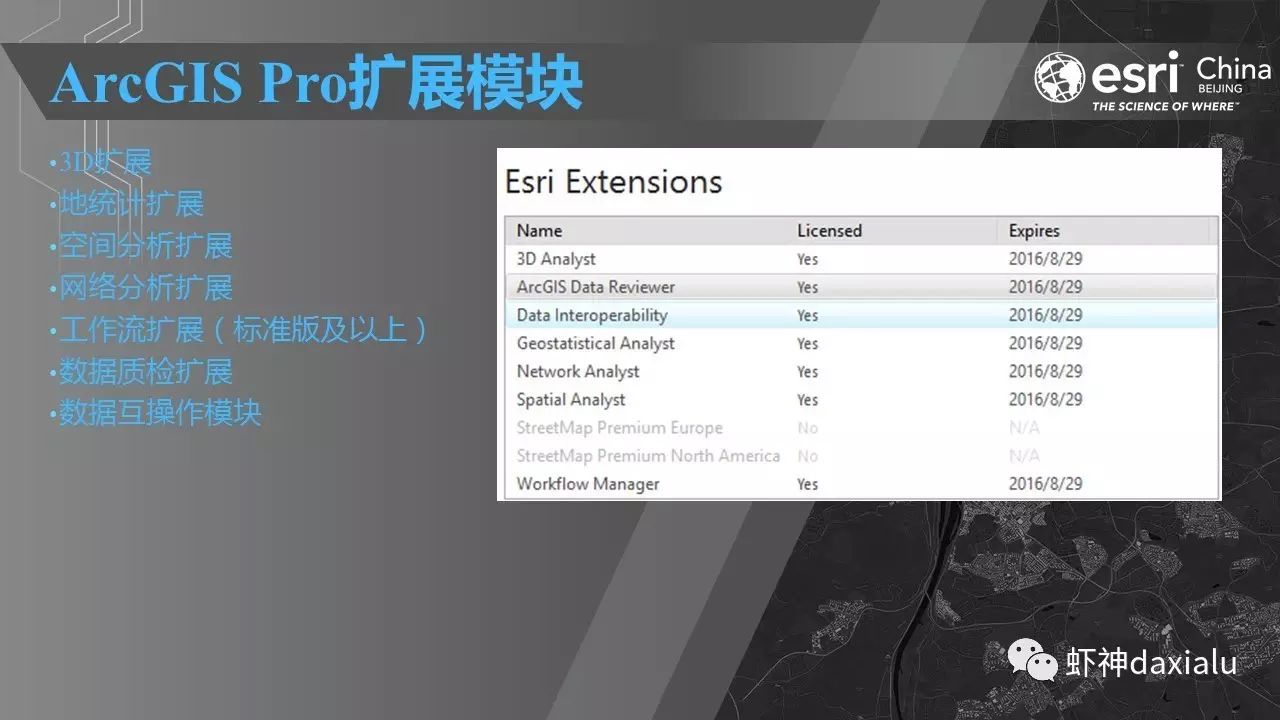The height and width of the screenshot is (720, 1280).
Task: Click Licensed Yes for Data Interoperability
Action: 808,315
